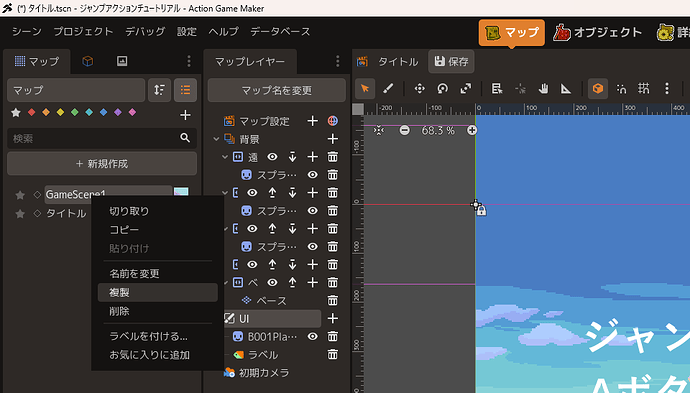
Task: Open the データベース menu
Action: pyautogui.click(x=280, y=32)
